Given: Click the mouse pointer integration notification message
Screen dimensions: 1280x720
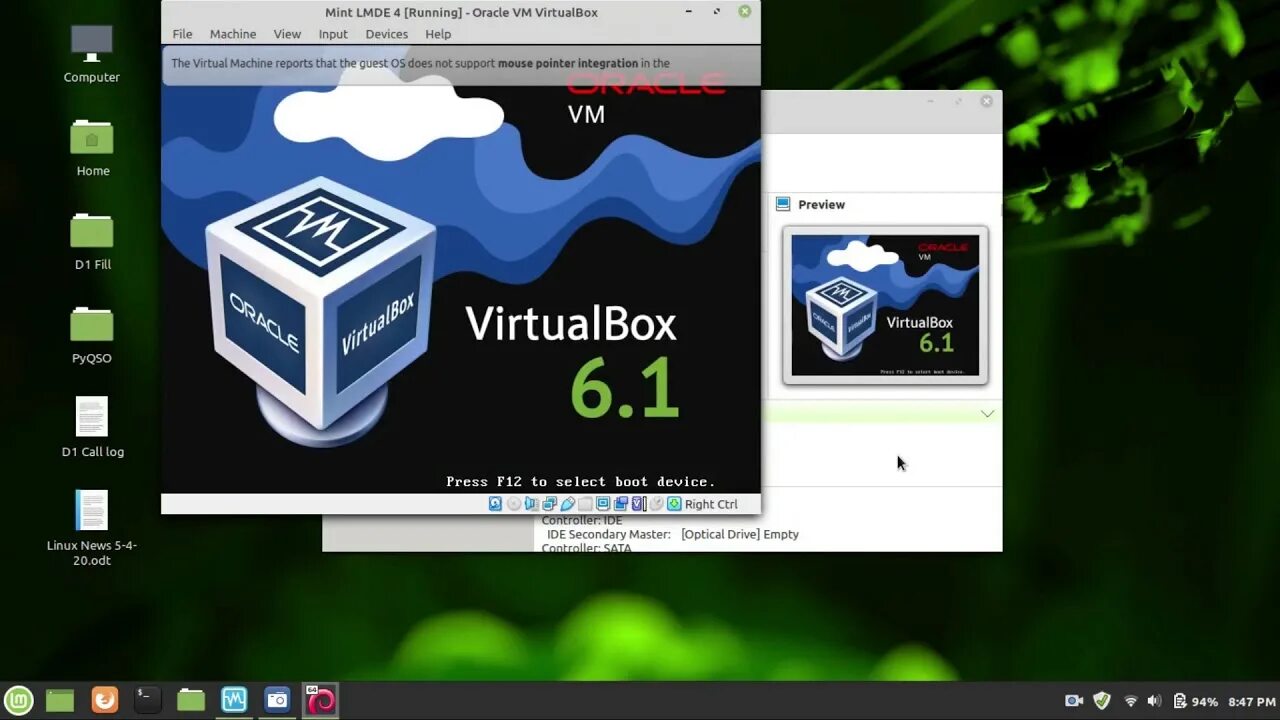Looking at the screenshot, I should tap(420, 63).
